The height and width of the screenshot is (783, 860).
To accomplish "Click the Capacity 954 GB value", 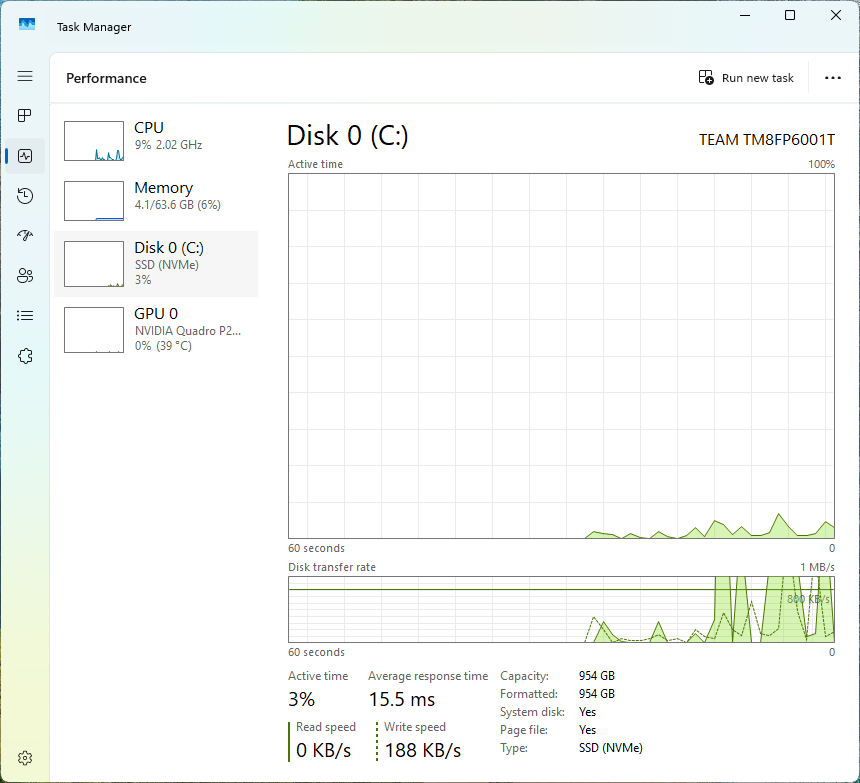I will click(597, 676).
